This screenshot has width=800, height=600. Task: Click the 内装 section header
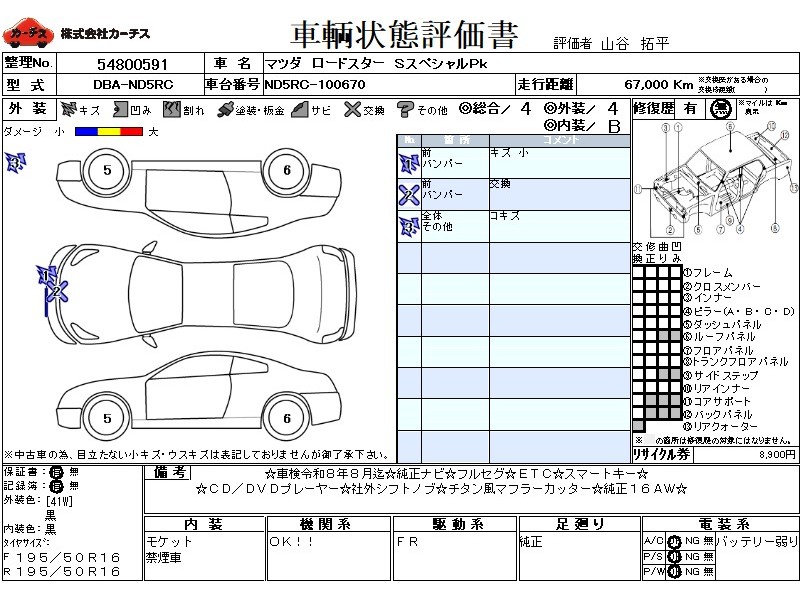tap(204, 524)
